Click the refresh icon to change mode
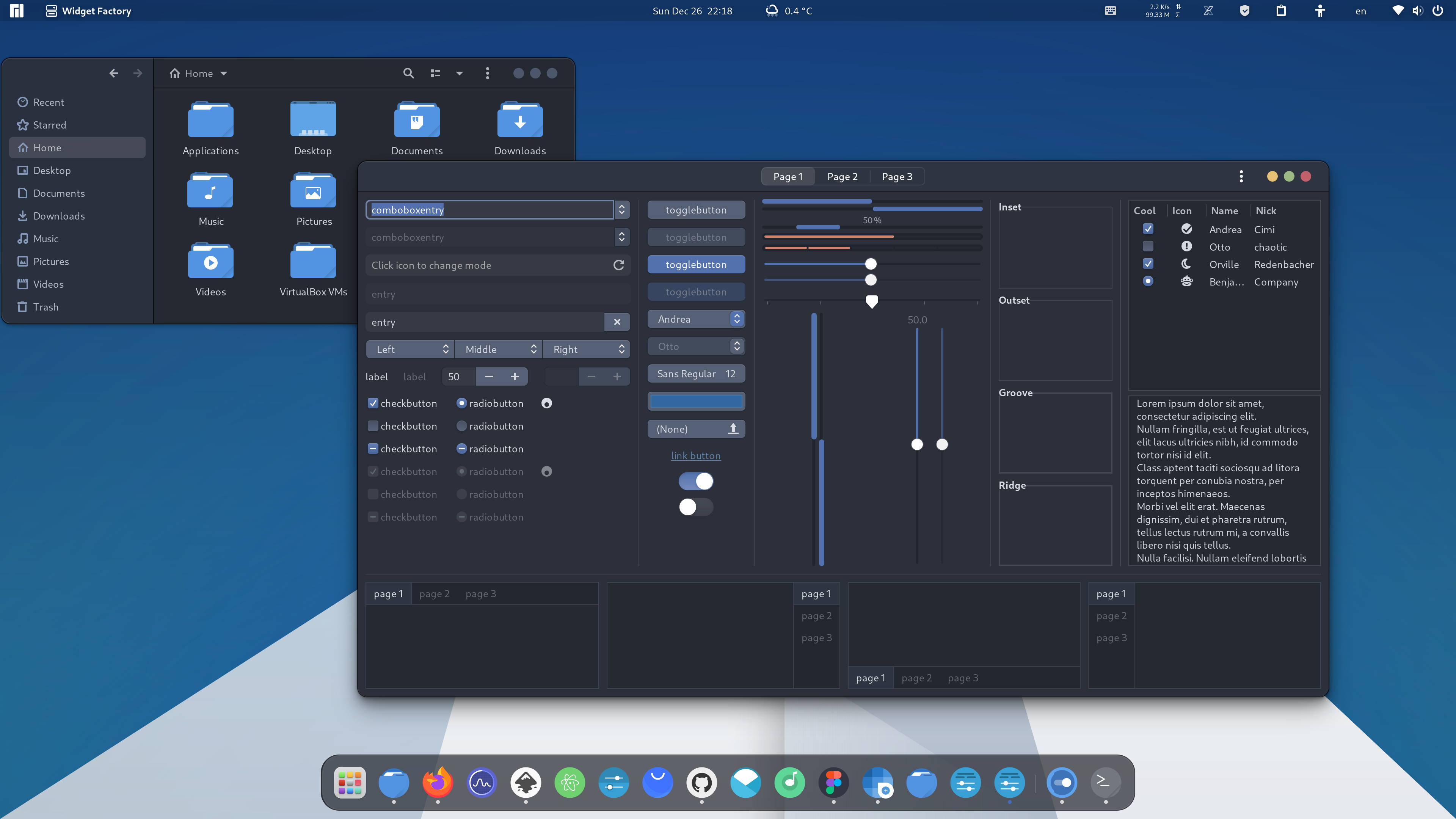The image size is (1456, 819). click(619, 265)
